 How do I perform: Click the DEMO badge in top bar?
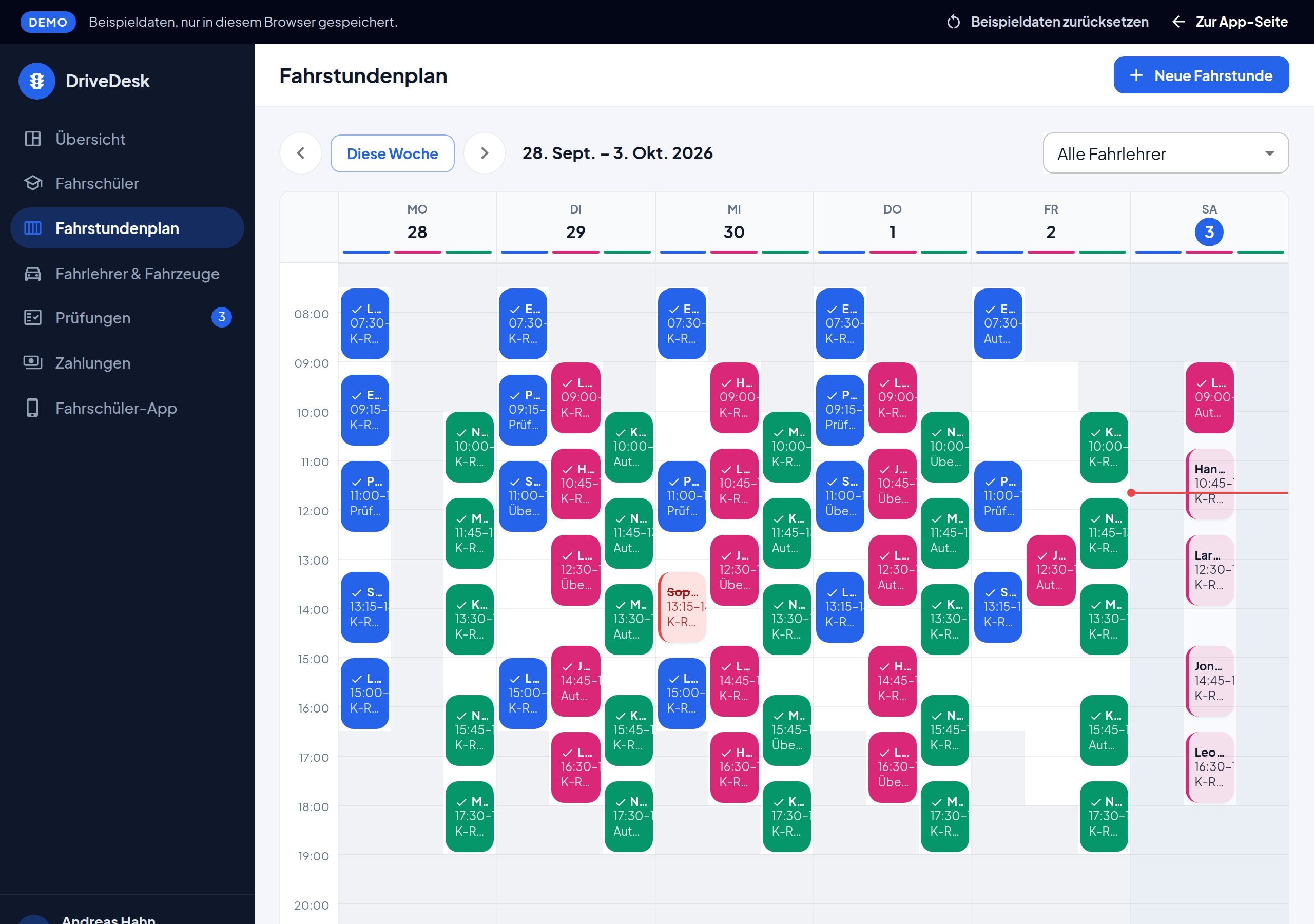48,22
